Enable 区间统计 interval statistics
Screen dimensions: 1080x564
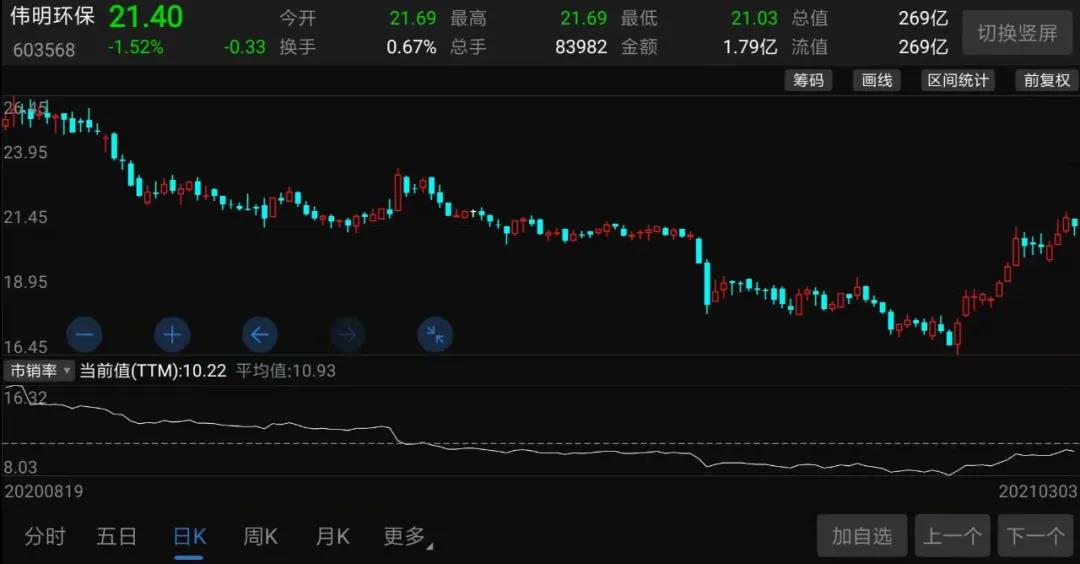coord(957,81)
